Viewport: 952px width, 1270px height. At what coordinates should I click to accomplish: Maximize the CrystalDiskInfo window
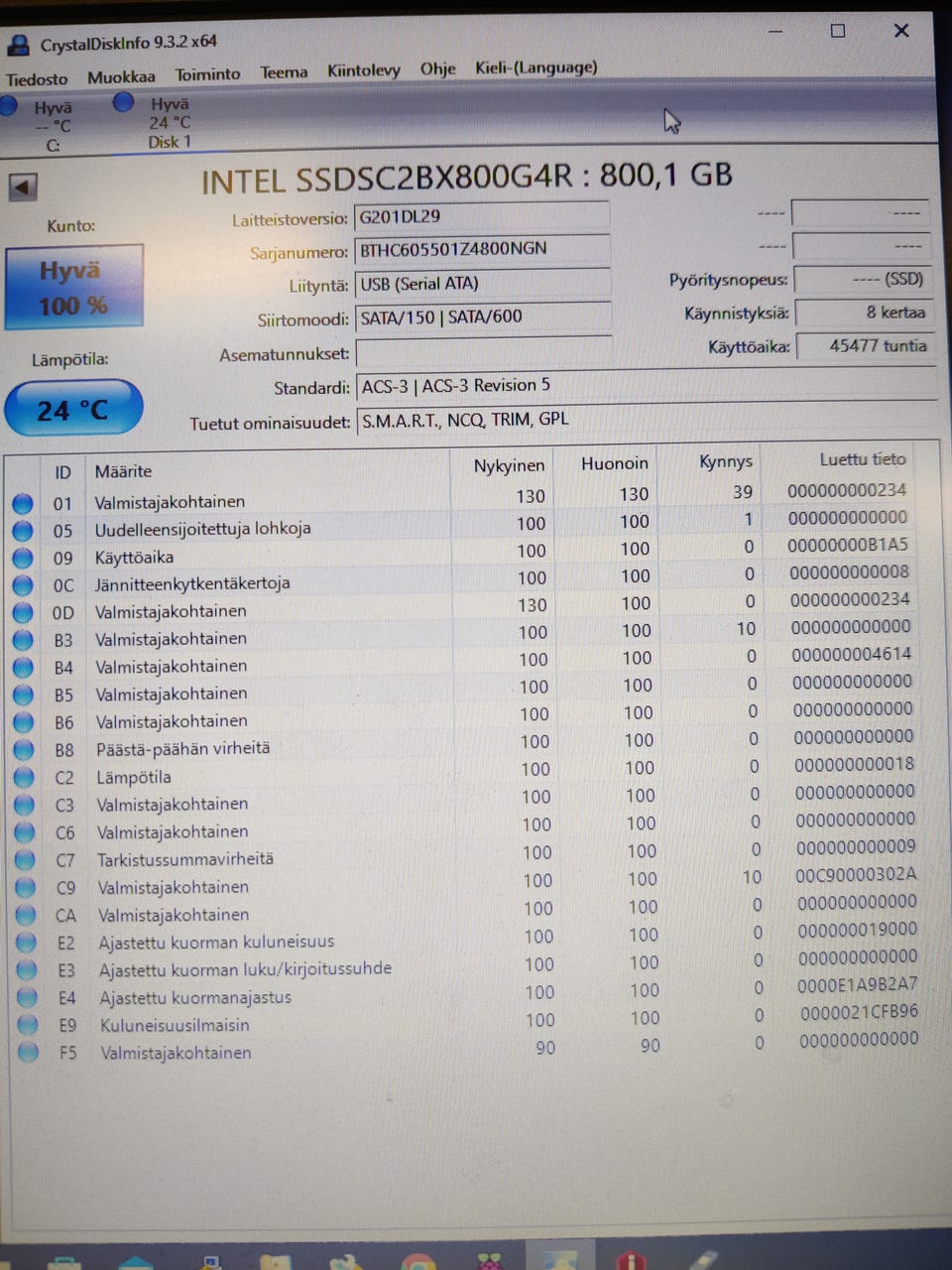click(x=838, y=31)
